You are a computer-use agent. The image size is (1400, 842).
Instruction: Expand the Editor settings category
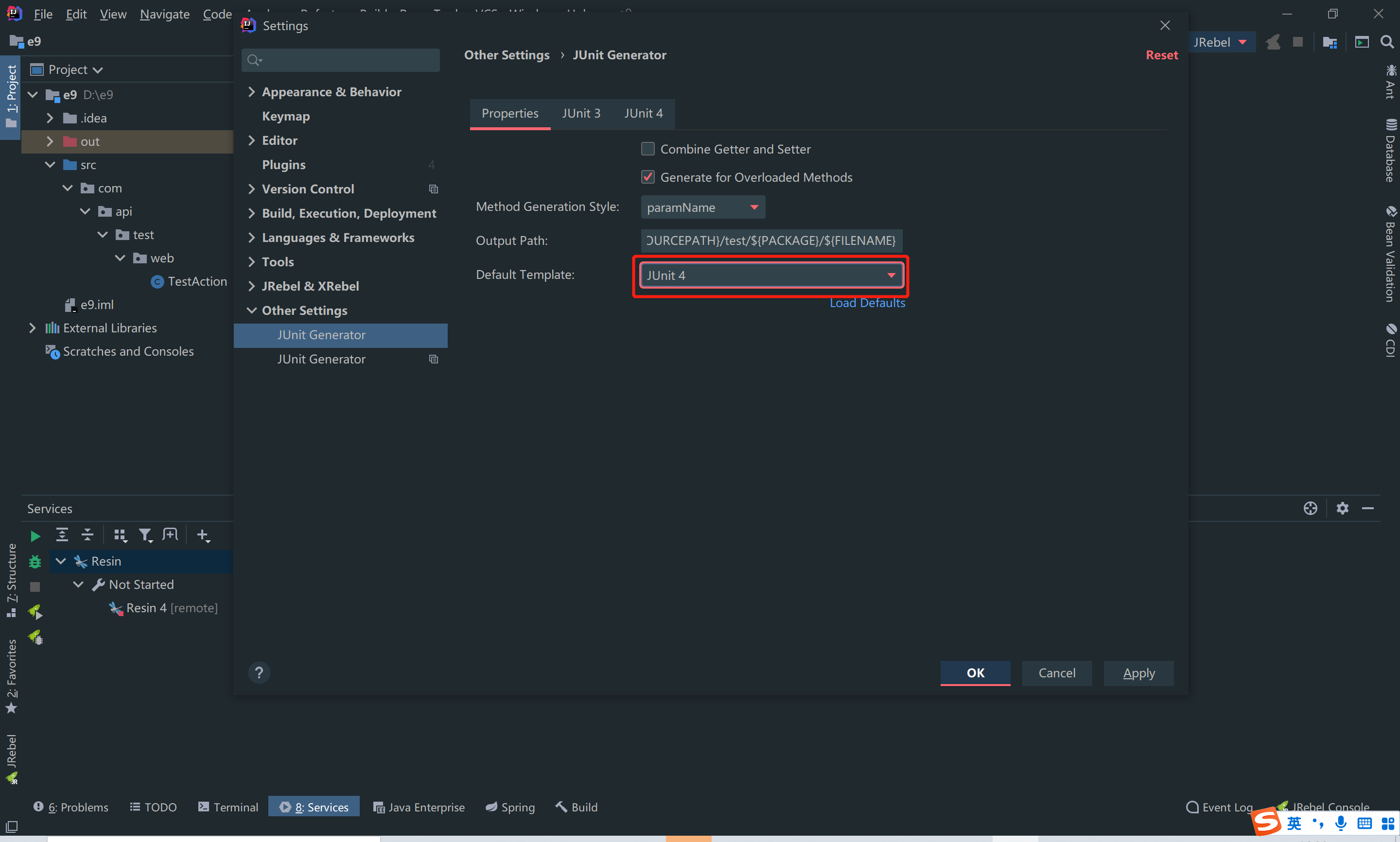(x=251, y=140)
